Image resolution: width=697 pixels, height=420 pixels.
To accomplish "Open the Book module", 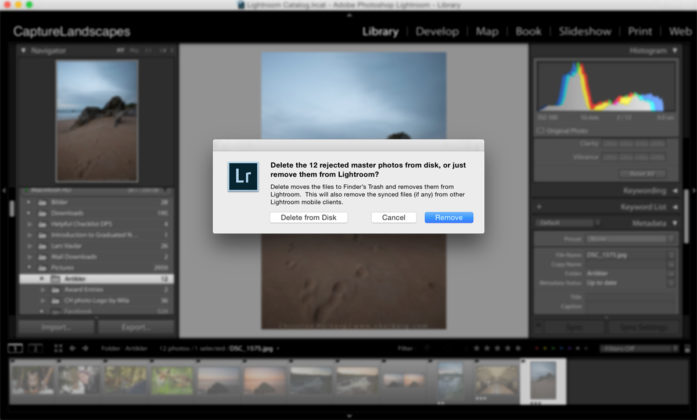I will point(528,32).
